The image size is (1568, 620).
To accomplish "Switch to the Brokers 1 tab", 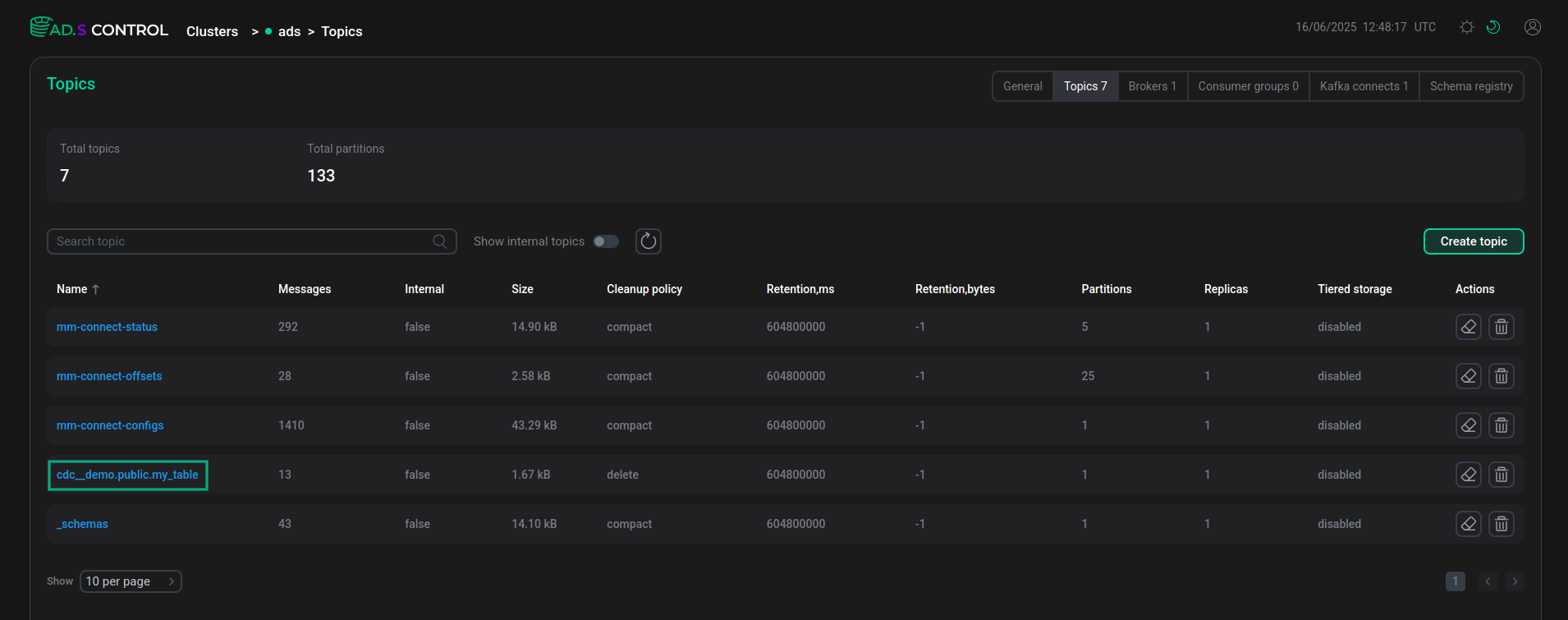I will [x=1152, y=86].
